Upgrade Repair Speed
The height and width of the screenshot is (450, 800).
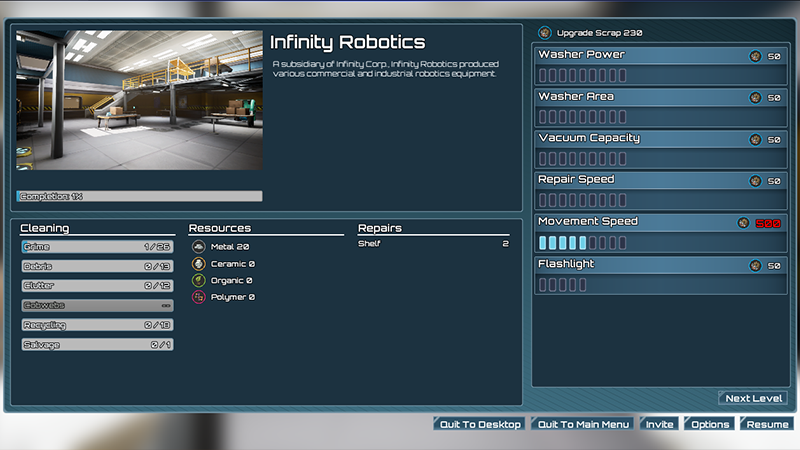[660, 180]
